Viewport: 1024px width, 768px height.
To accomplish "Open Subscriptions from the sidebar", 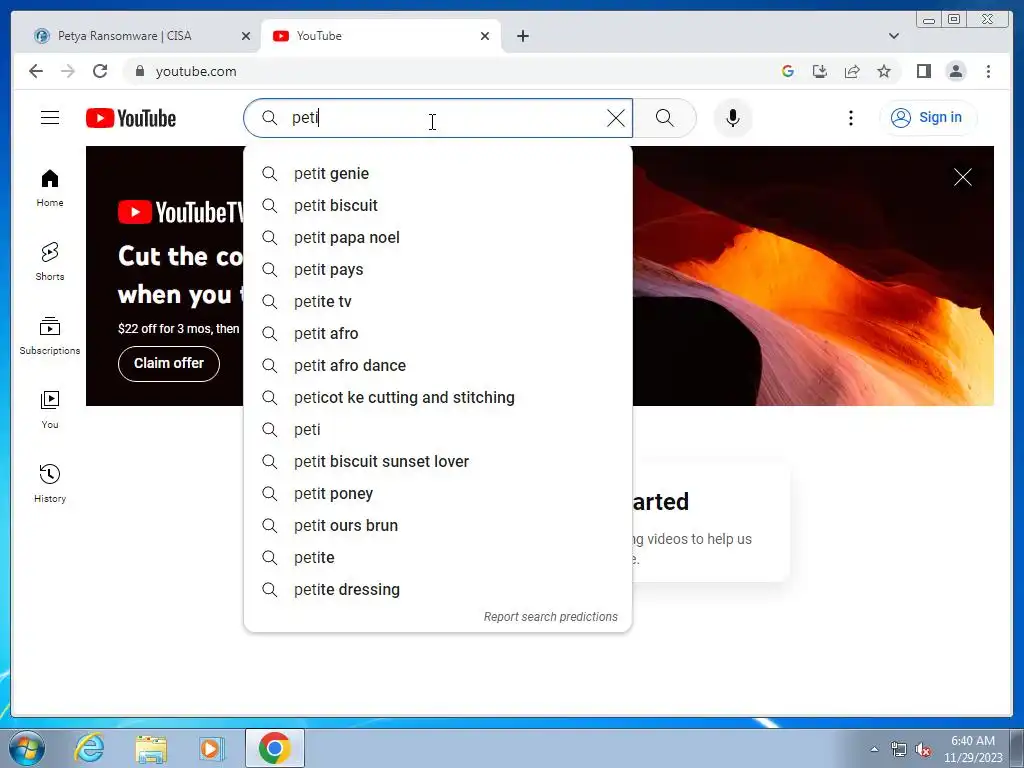I will click(x=50, y=336).
